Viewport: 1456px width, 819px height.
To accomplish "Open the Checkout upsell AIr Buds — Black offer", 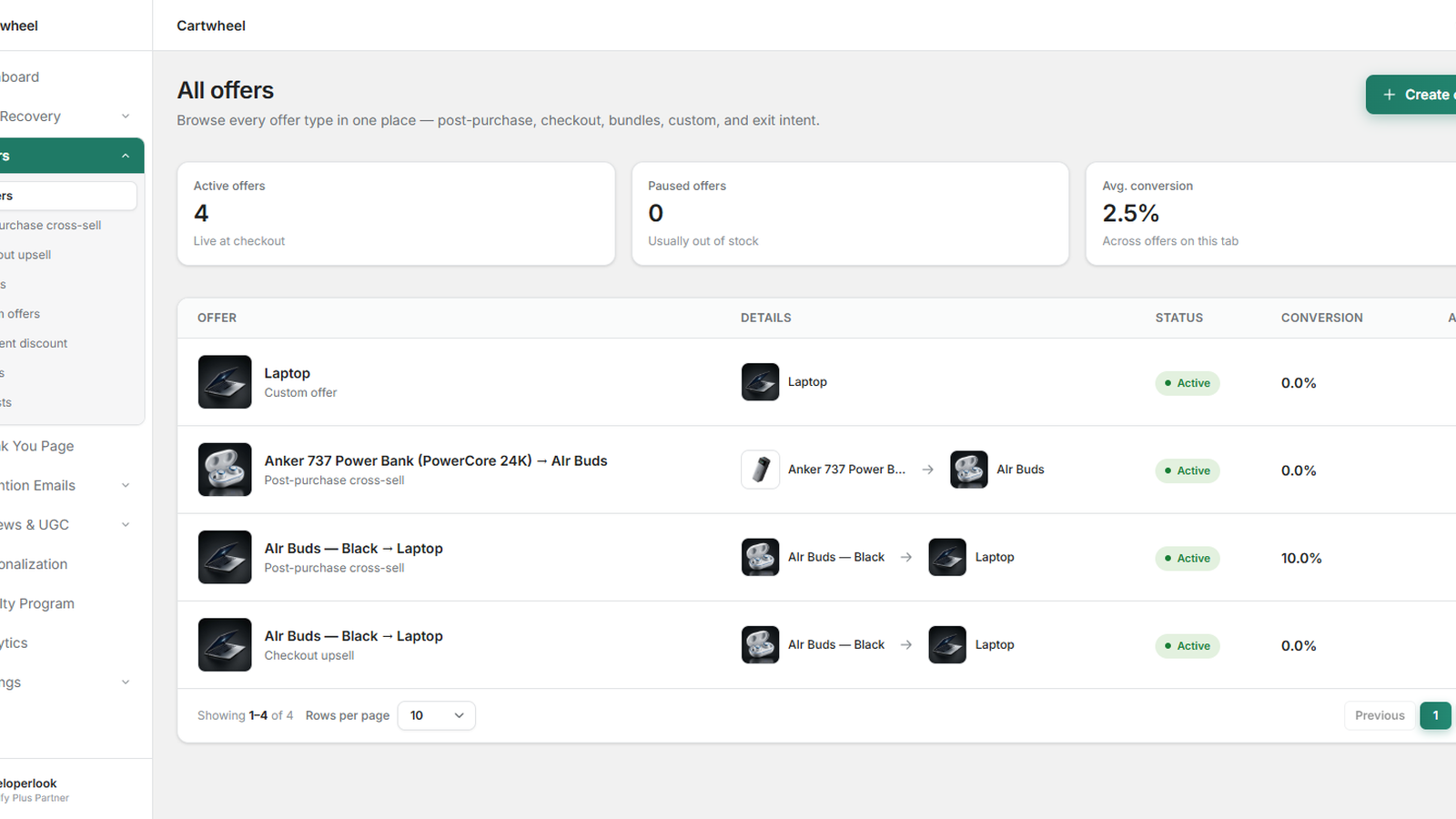I will (354, 636).
